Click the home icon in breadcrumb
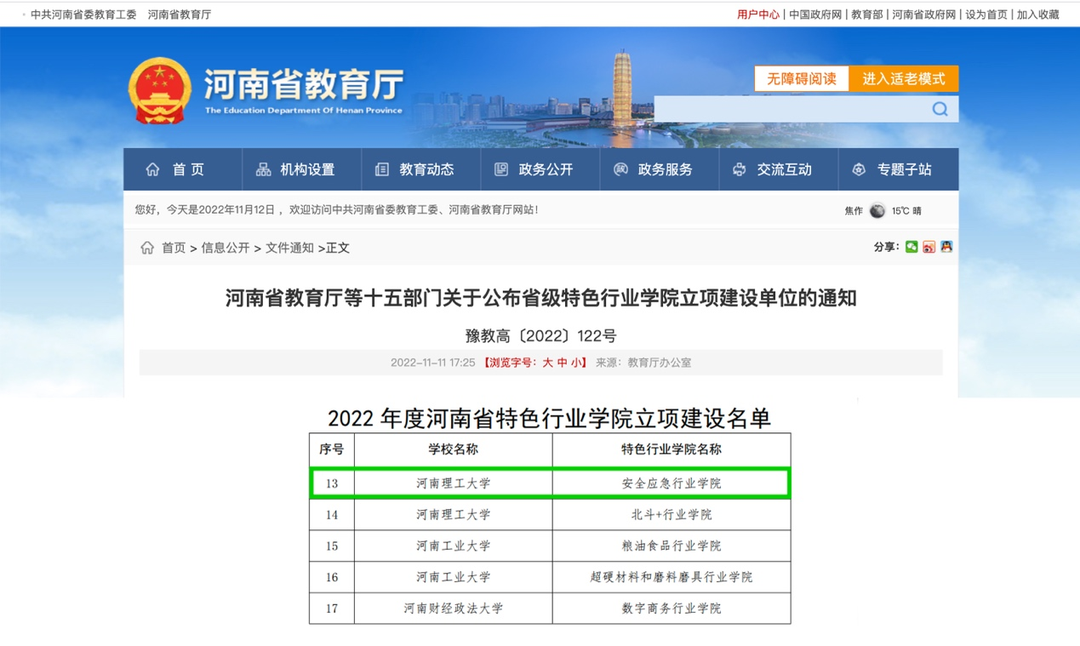The height and width of the screenshot is (646, 1080). pyautogui.click(x=147, y=248)
